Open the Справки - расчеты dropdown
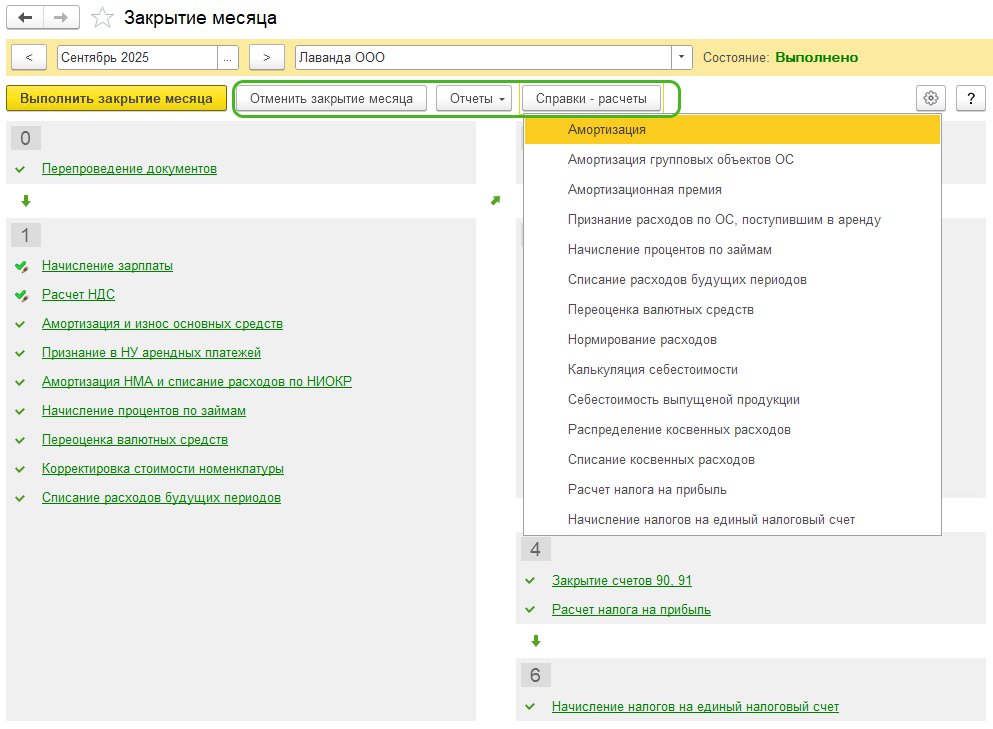Image resolution: width=993 pixels, height=729 pixels. [590, 98]
